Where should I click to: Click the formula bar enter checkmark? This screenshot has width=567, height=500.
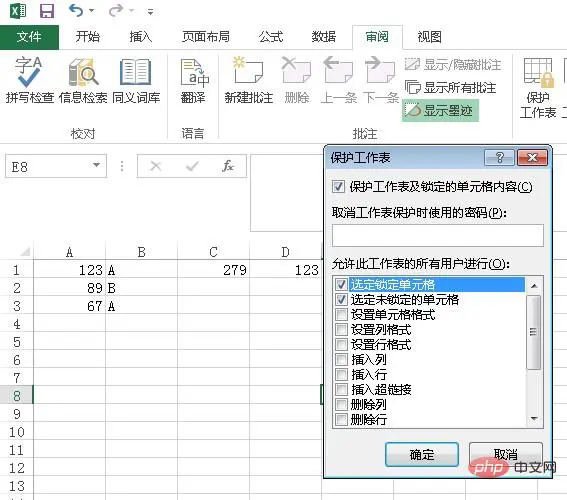(x=192, y=166)
